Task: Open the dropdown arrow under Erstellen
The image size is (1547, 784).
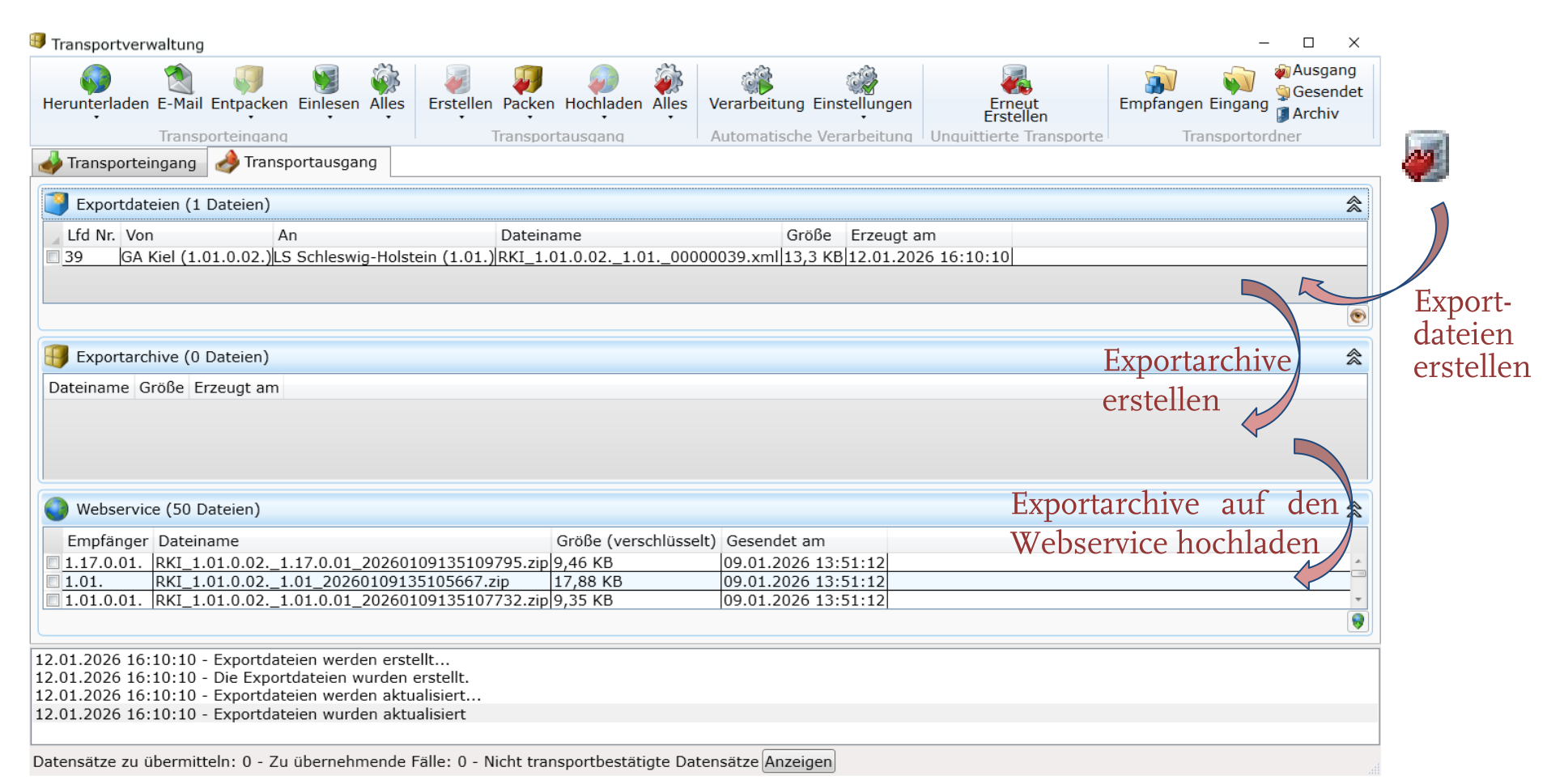Action: (x=461, y=118)
